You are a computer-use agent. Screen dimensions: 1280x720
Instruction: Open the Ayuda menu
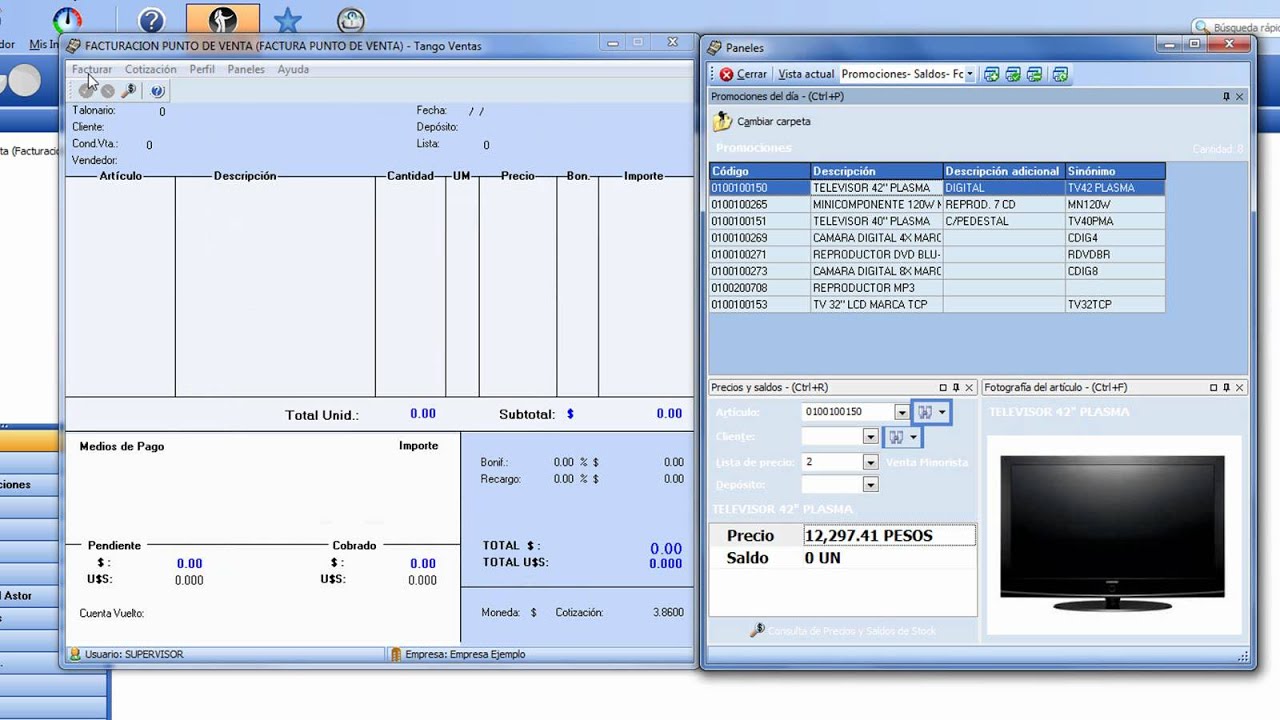(293, 69)
